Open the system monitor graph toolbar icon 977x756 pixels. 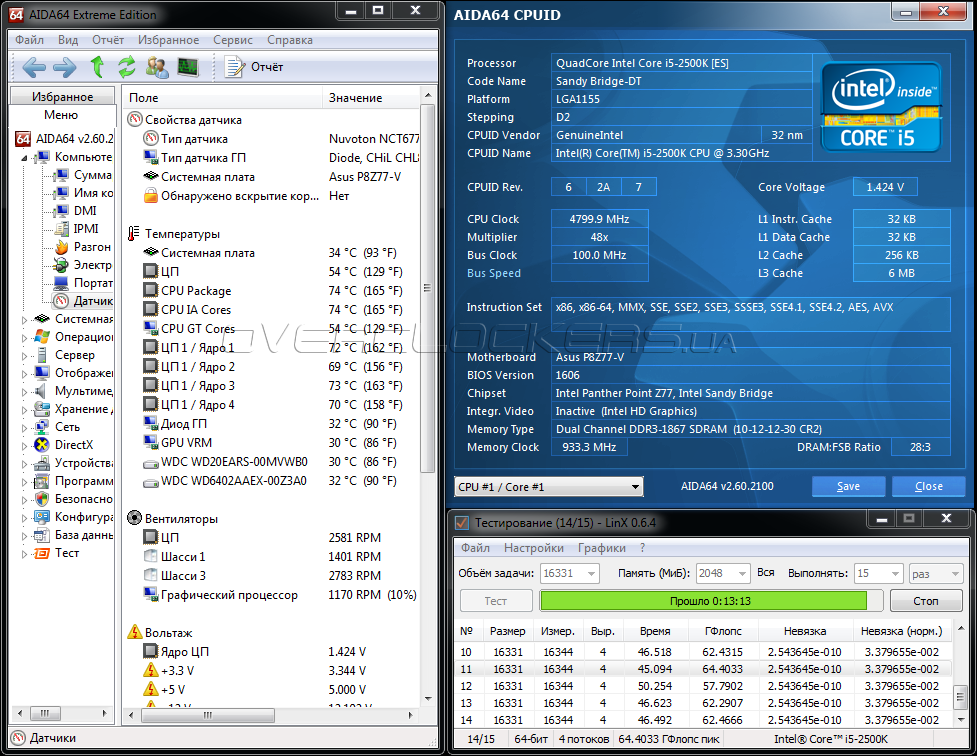pyautogui.click(x=187, y=67)
